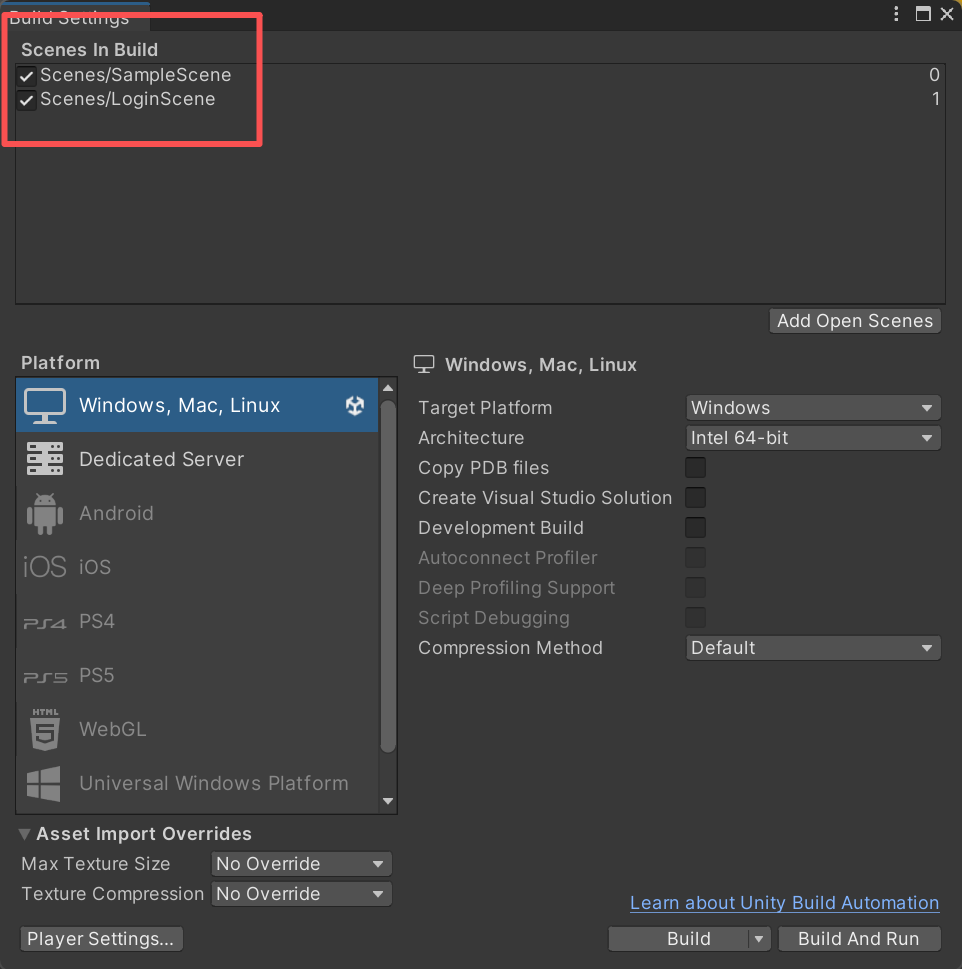Open the window kebab options menu

pos(896,14)
